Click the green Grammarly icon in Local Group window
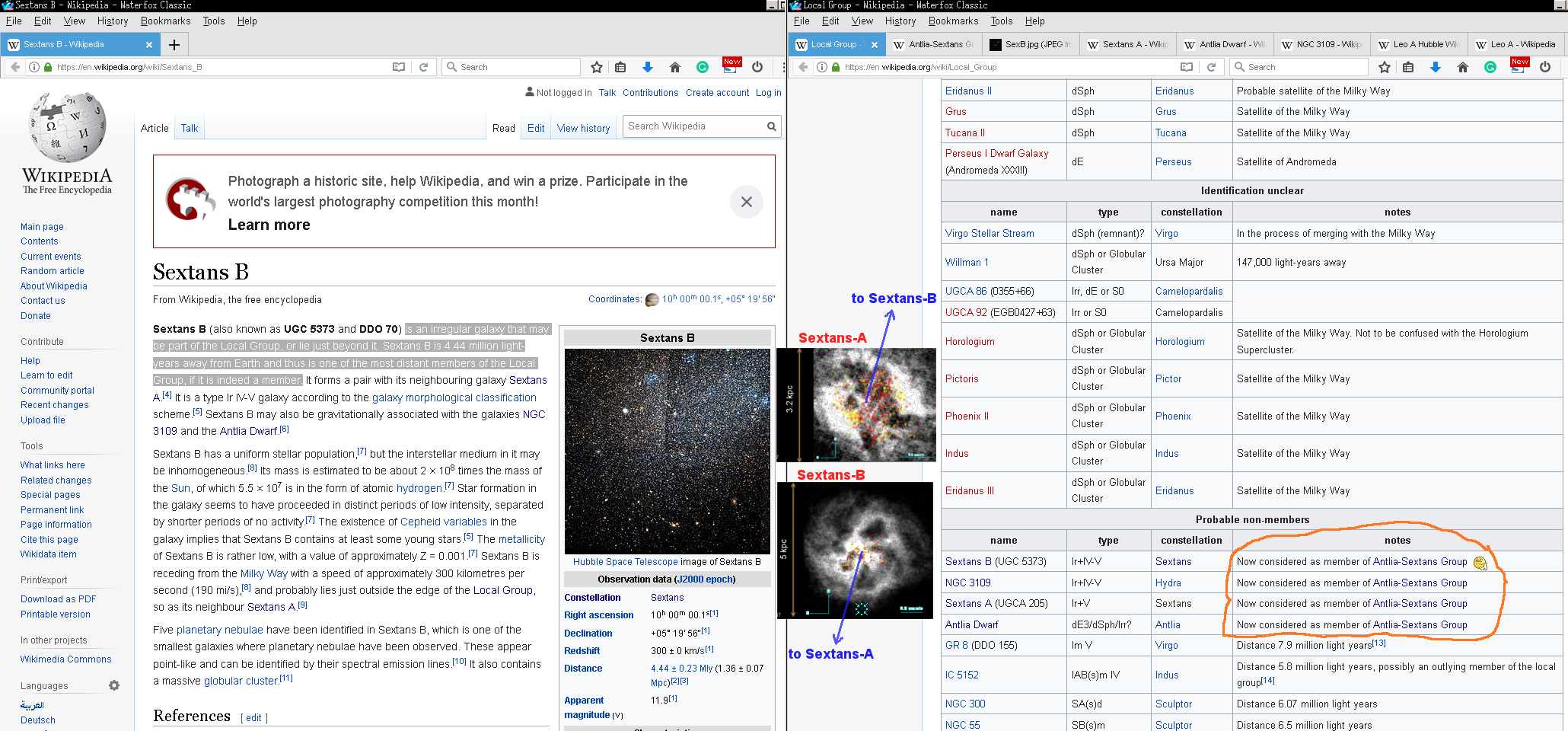1568x731 pixels. [1490, 67]
